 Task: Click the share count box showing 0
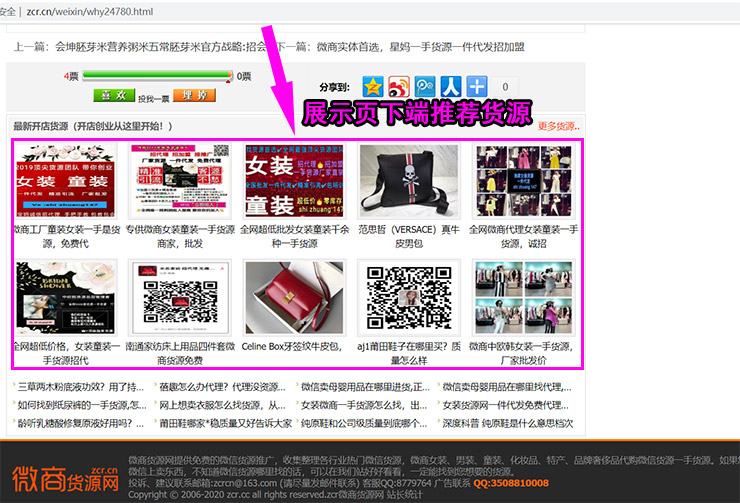pos(505,87)
